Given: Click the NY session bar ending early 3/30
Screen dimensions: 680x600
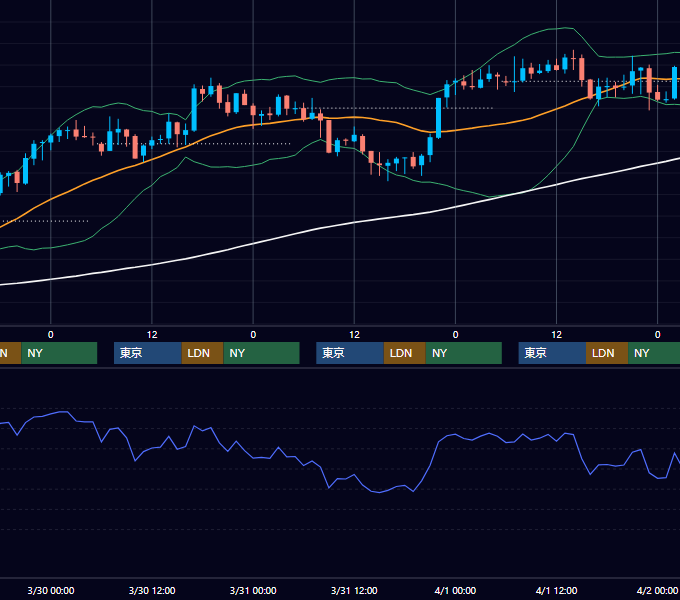Looking at the screenshot, I should (59, 353).
